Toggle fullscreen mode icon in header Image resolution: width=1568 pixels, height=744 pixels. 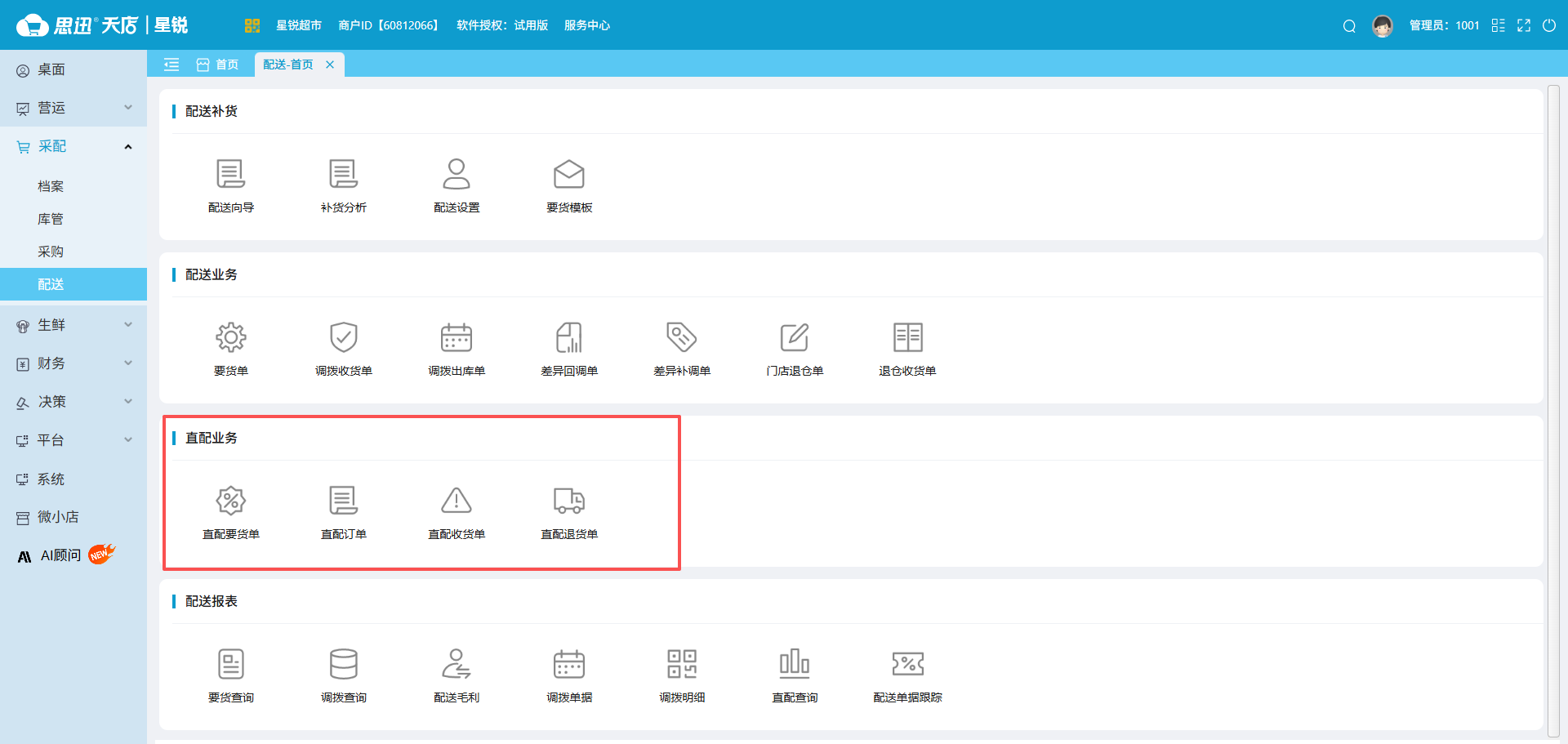[1524, 26]
